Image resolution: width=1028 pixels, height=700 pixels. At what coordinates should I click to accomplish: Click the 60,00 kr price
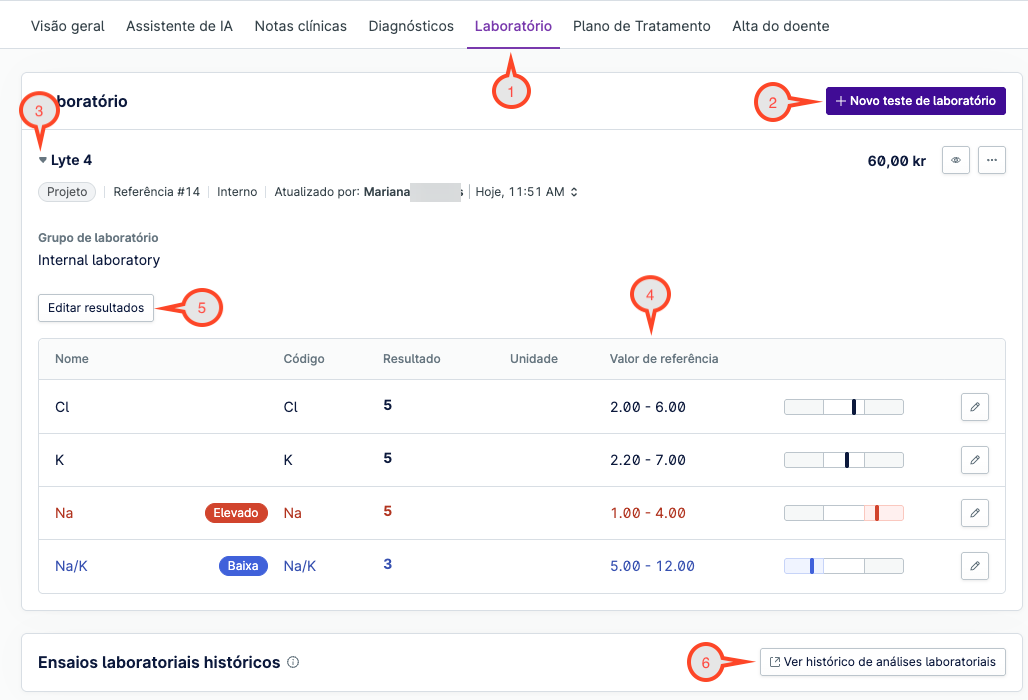896,161
